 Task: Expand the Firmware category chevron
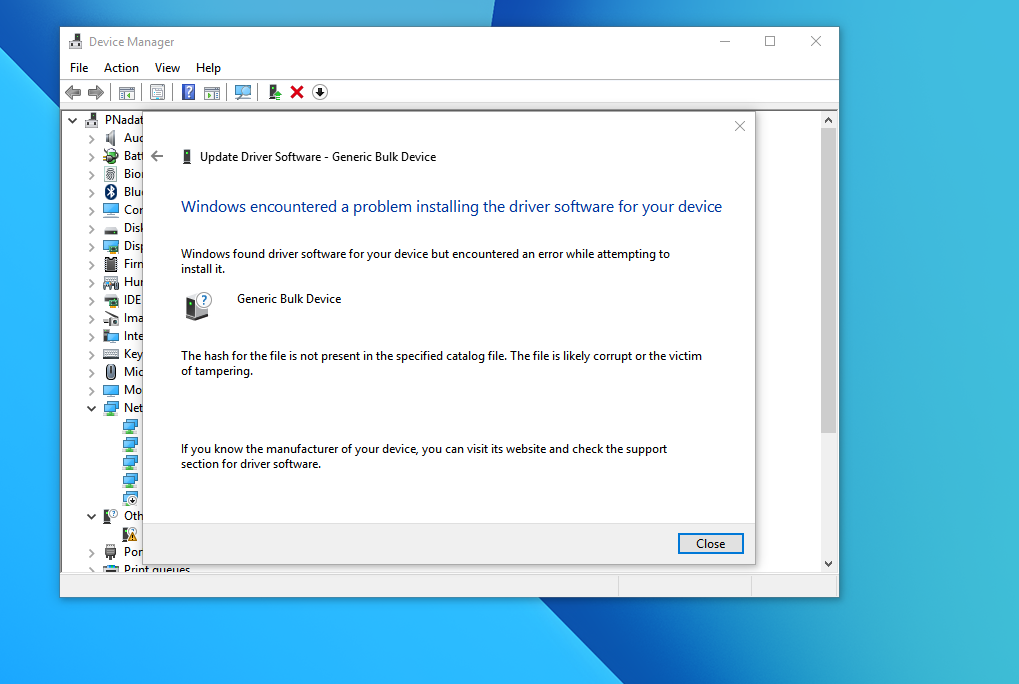tap(92, 264)
